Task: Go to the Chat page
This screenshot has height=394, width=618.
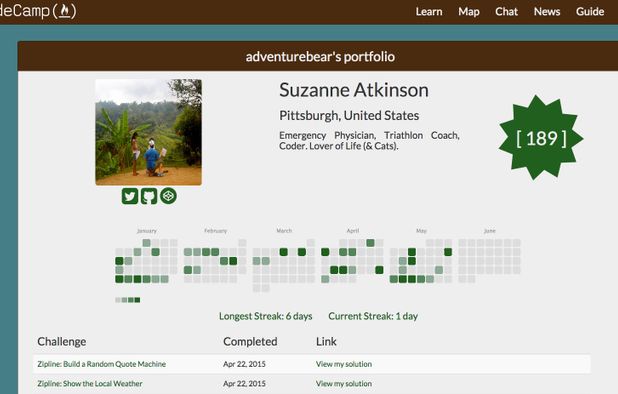Action: pos(506,11)
